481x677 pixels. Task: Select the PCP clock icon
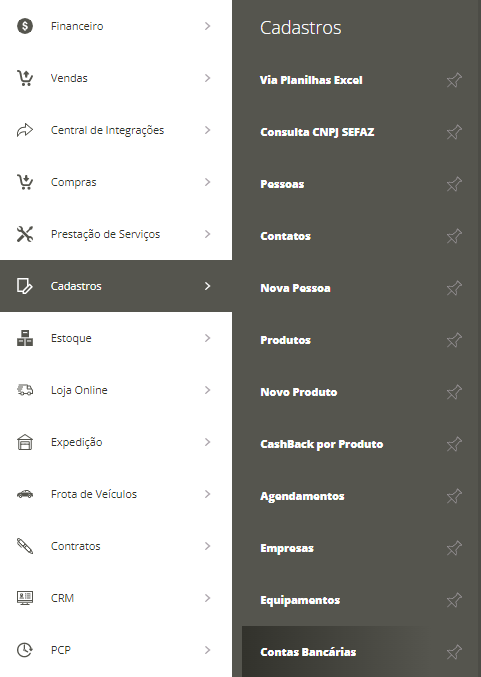pyautogui.click(x=25, y=650)
